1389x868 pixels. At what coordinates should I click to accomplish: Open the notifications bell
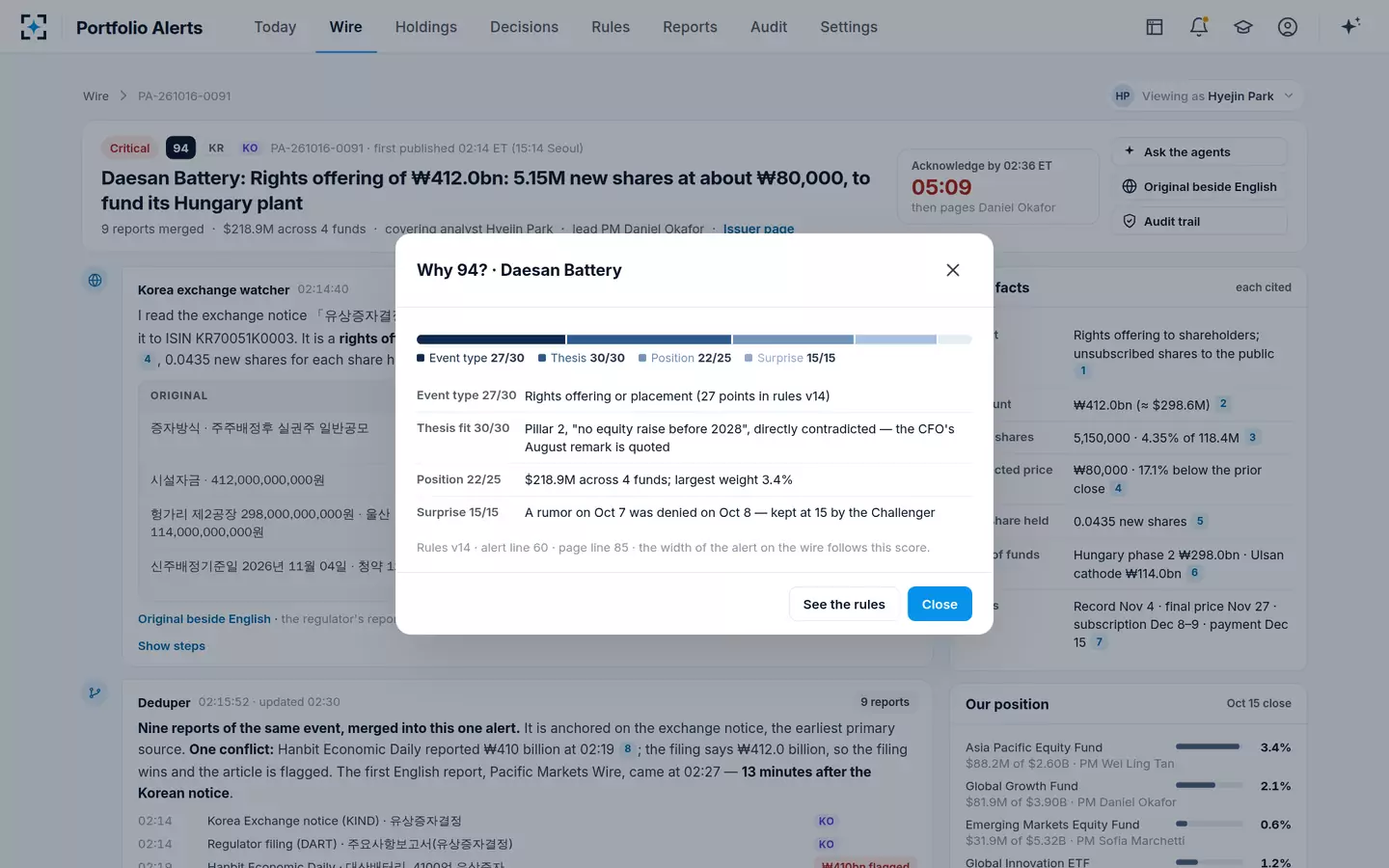tap(1199, 27)
